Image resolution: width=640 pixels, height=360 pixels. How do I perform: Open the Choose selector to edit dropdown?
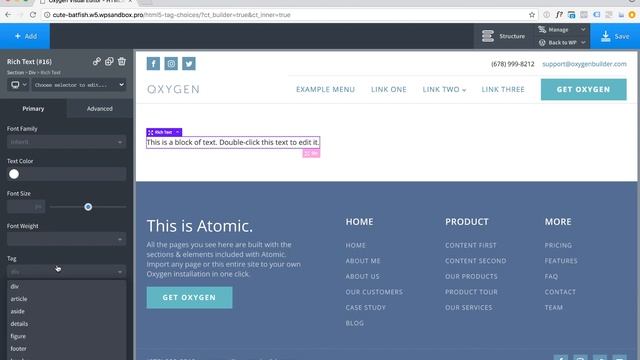tap(79, 85)
